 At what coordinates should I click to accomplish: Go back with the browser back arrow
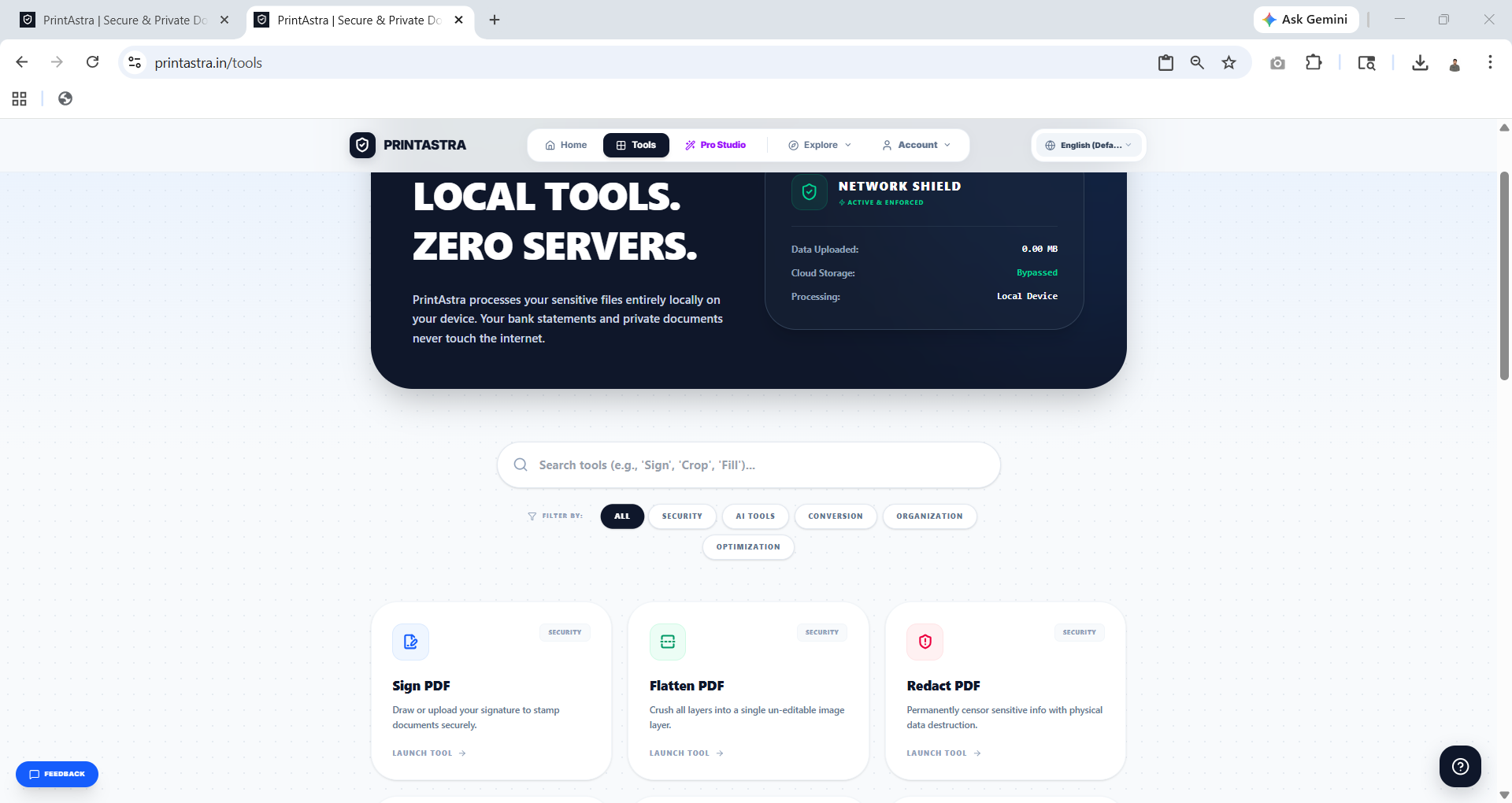22,62
